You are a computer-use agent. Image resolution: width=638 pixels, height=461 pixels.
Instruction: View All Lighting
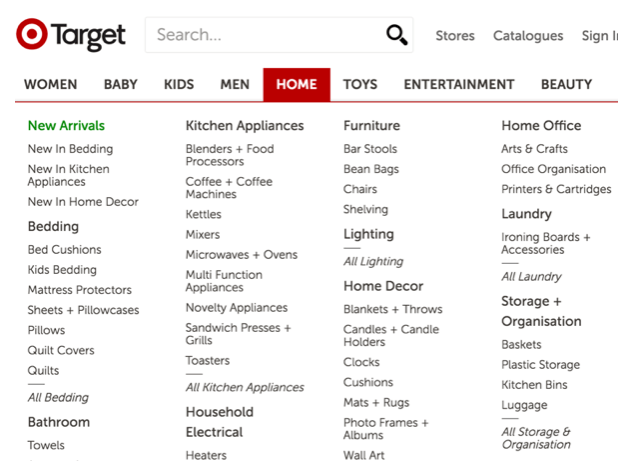(374, 262)
